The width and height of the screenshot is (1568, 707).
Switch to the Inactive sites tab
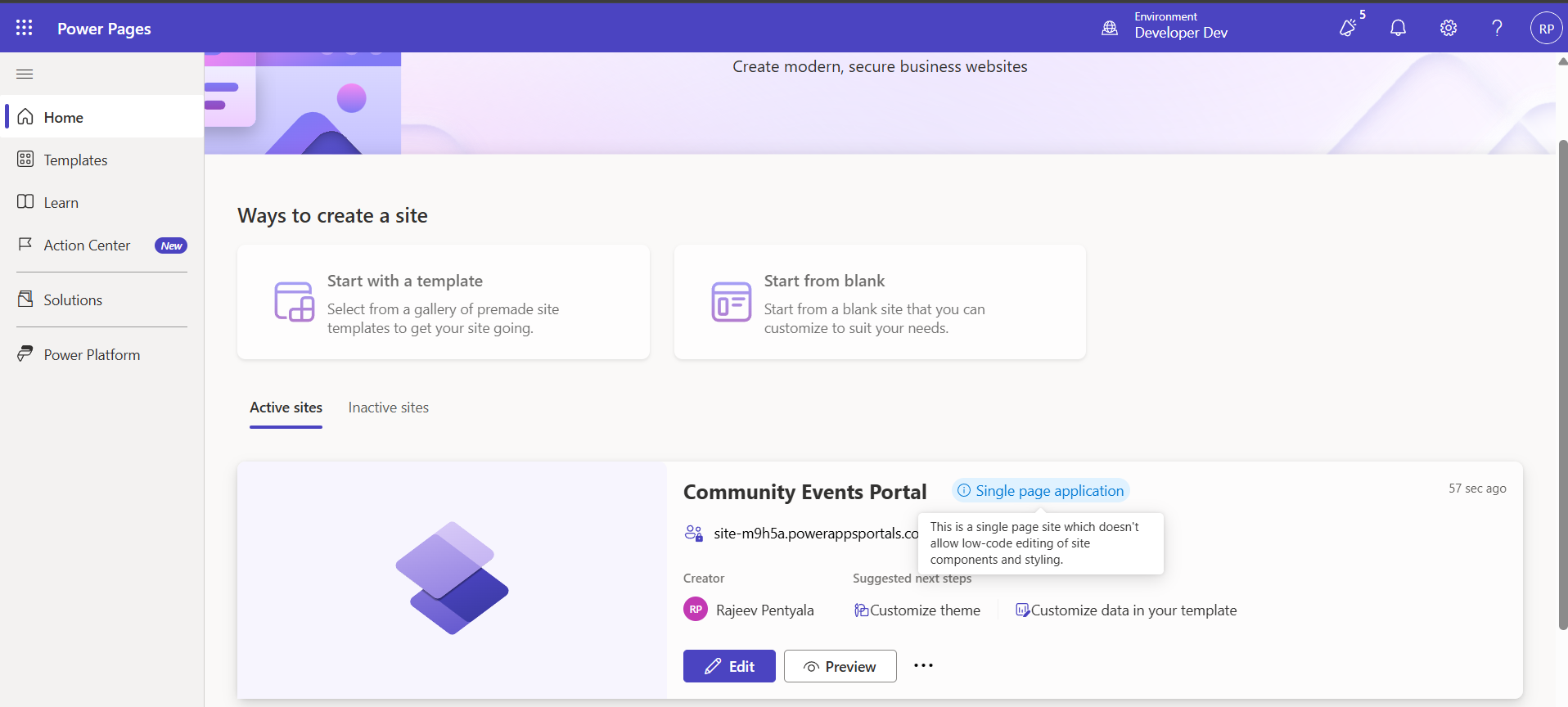(x=388, y=408)
